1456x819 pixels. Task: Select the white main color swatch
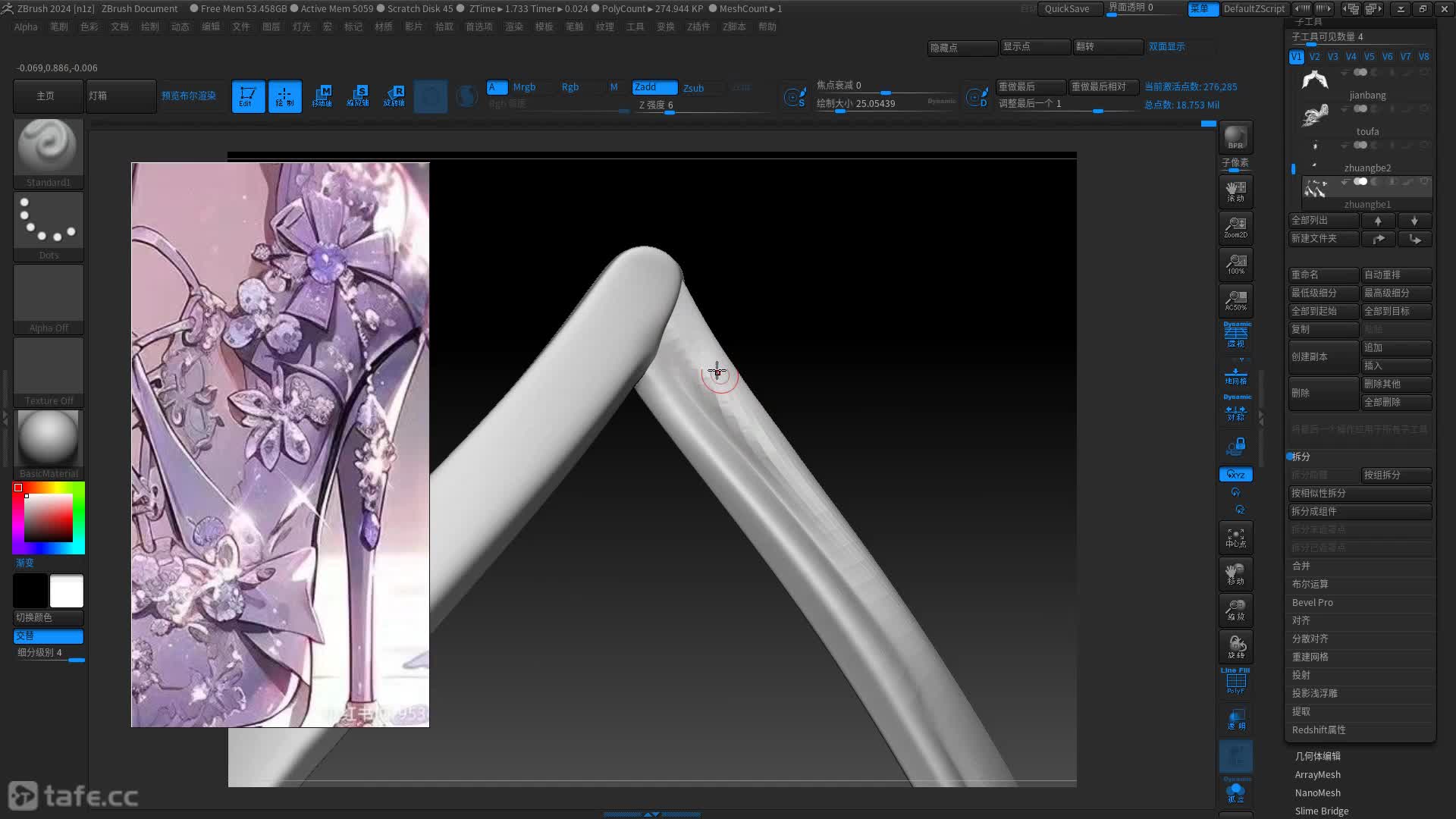click(67, 591)
